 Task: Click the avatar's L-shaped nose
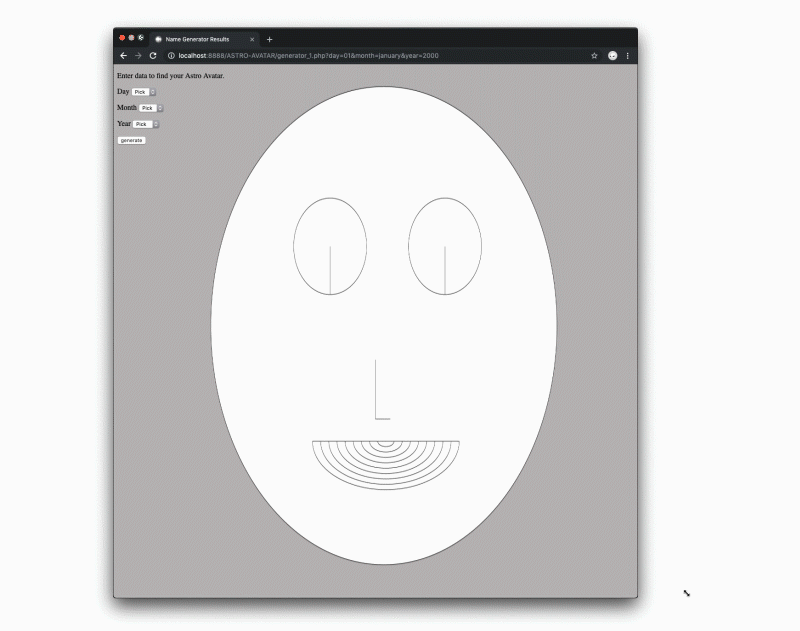[x=382, y=390]
